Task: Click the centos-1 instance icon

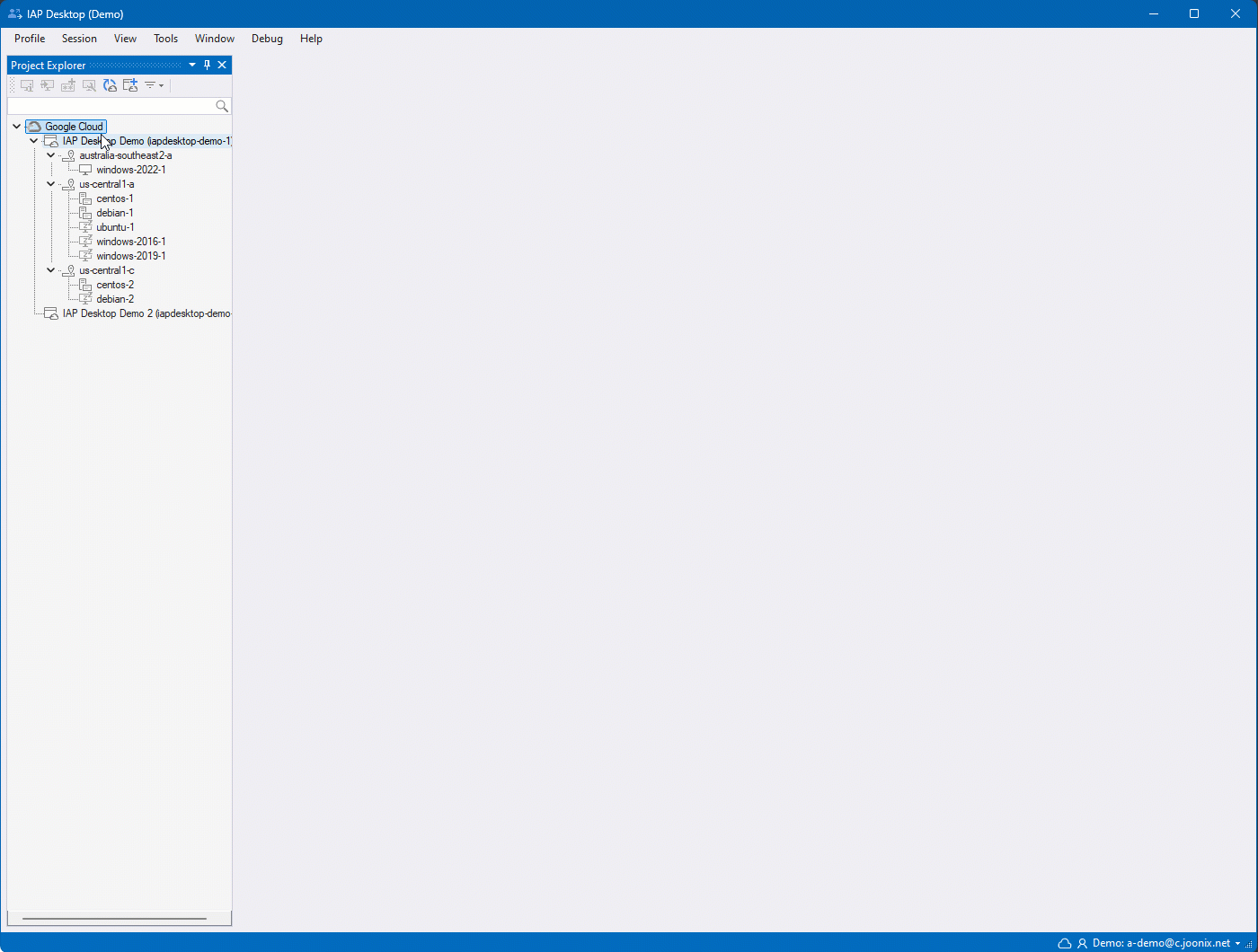Action: pyautogui.click(x=85, y=198)
